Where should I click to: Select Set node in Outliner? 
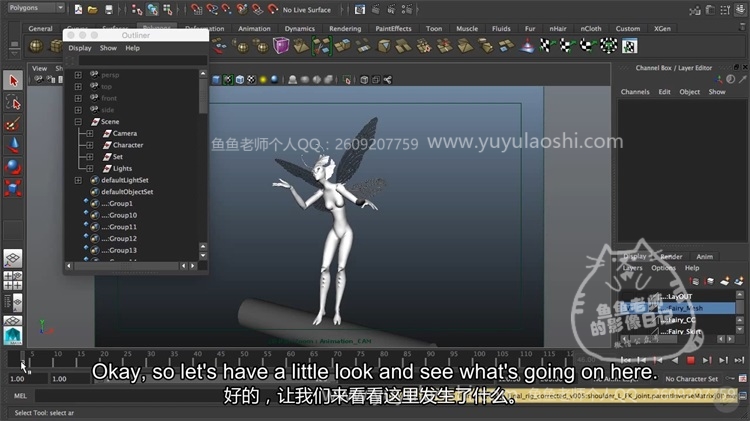(x=118, y=157)
